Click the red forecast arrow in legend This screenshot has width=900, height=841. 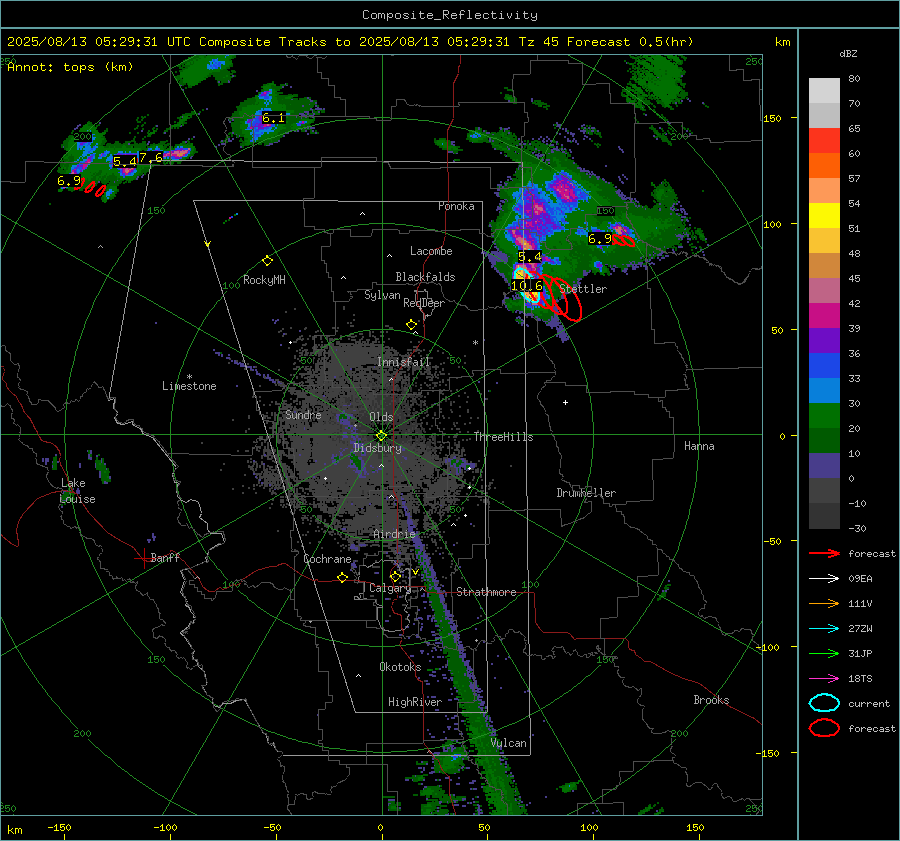[x=824, y=553]
